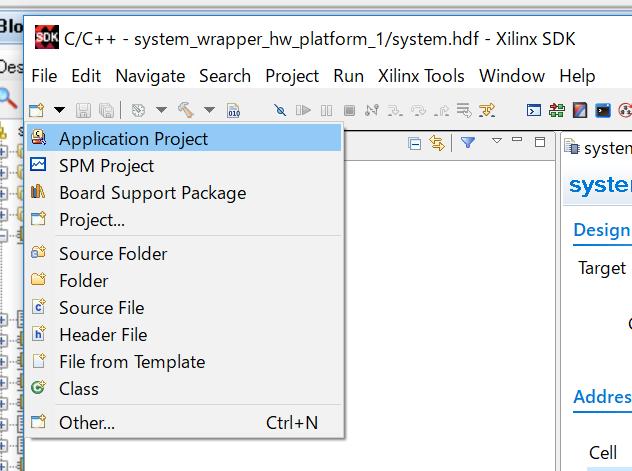This screenshot has height=471, width=632.
Task: Open the Search menu
Action: [x=225, y=76]
